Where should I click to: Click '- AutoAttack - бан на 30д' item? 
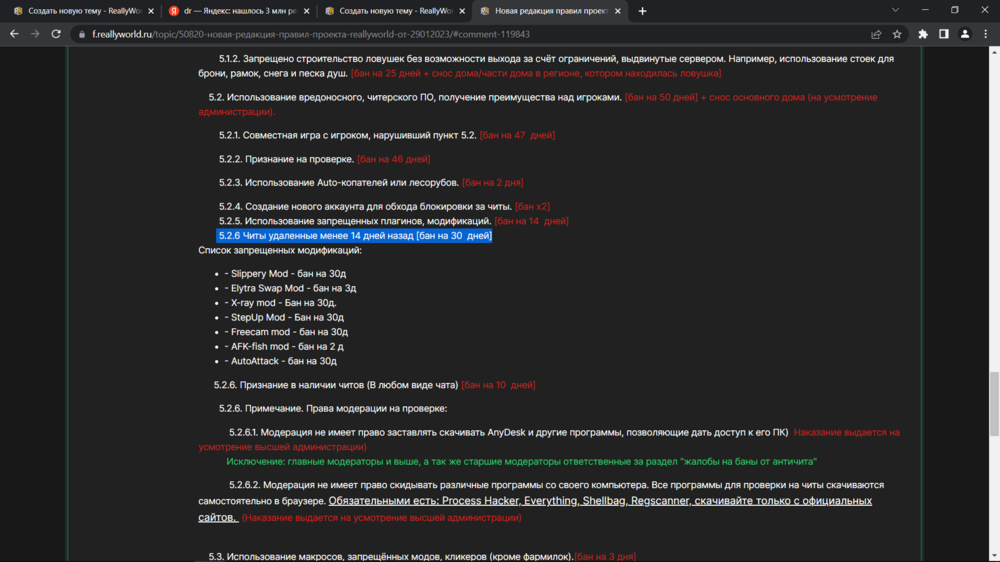point(280,361)
